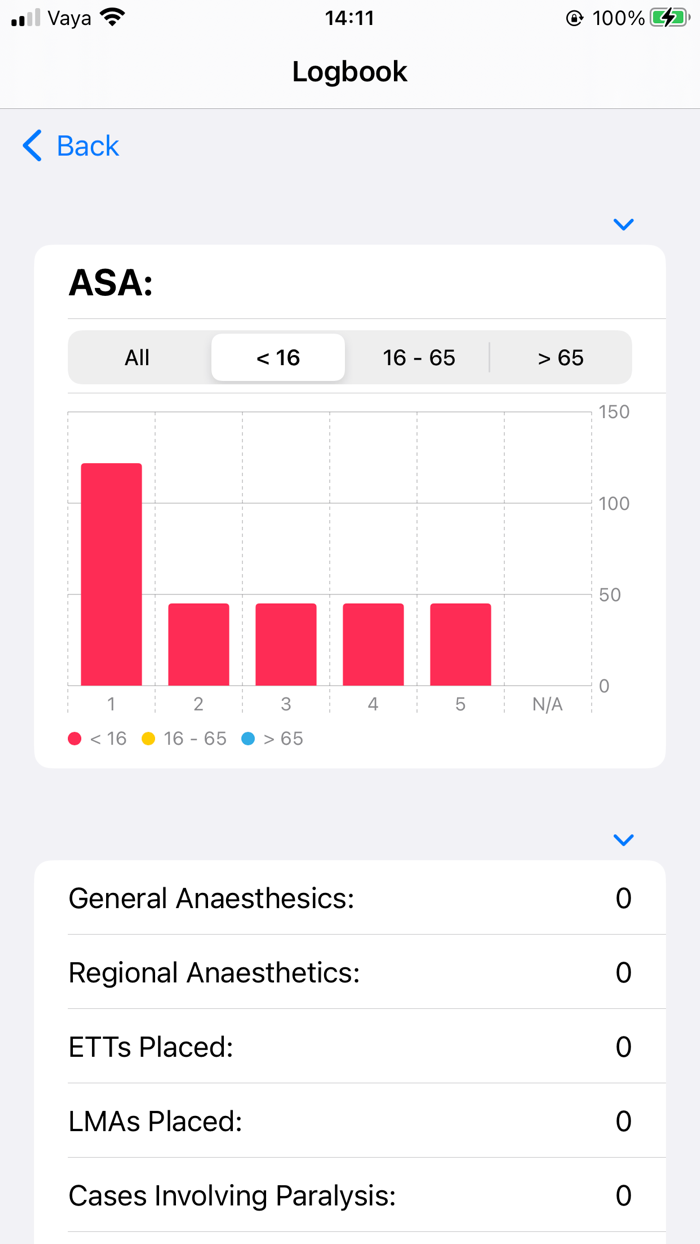The width and height of the screenshot is (700, 1244).
Task: Collapse the anaesthetics statistics section chevron
Action: (x=623, y=840)
